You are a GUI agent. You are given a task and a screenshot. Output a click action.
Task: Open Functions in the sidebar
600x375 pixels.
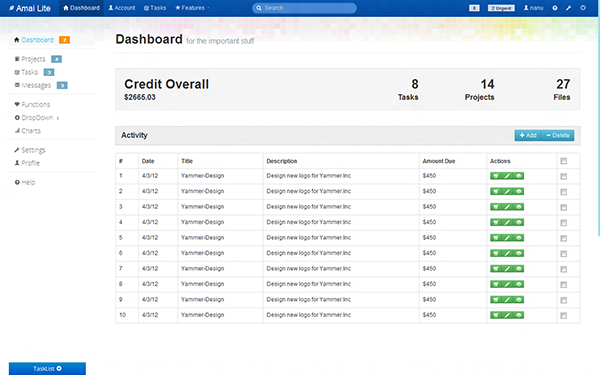(32, 104)
